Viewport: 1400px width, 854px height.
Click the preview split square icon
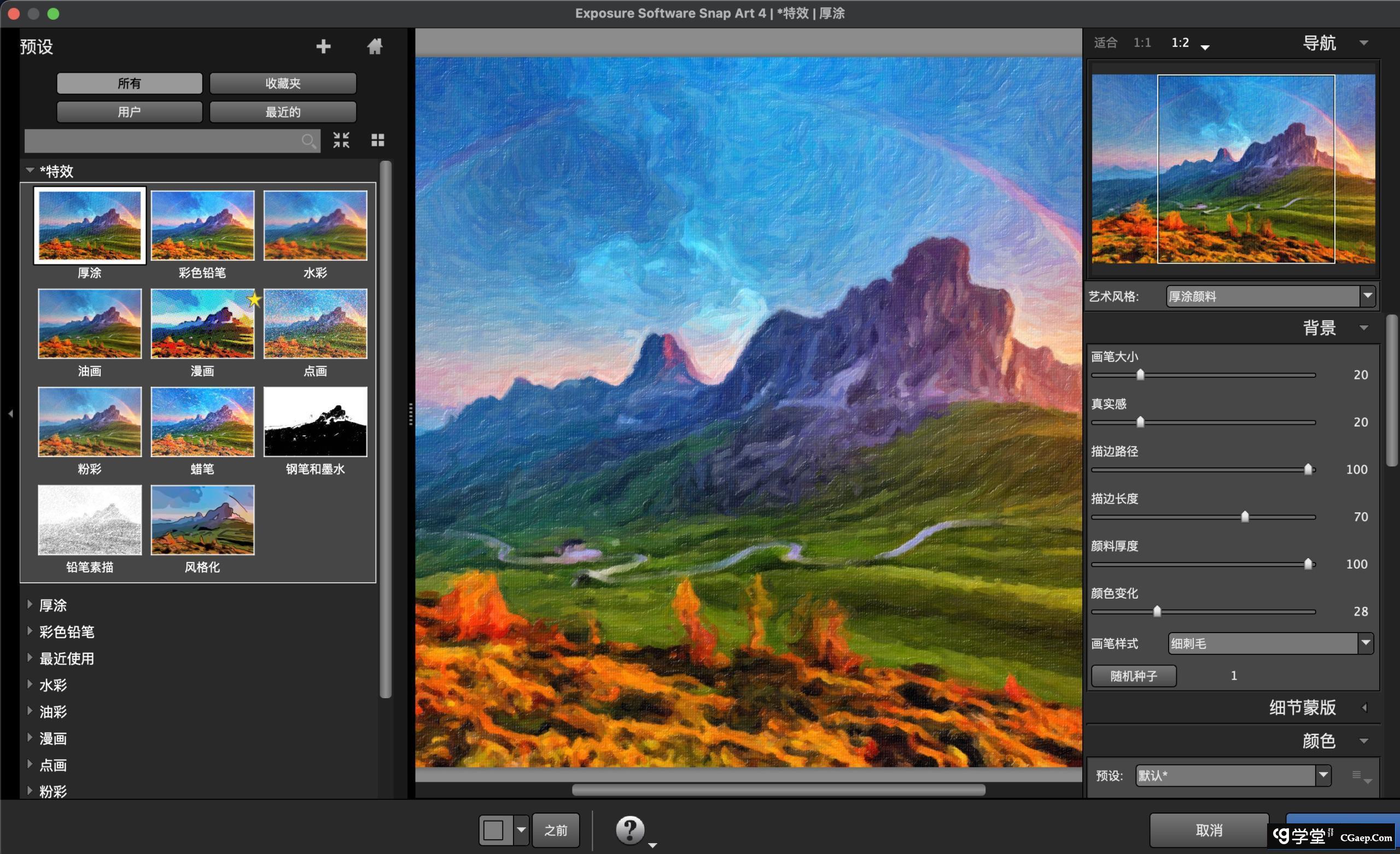tap(494, 830)
